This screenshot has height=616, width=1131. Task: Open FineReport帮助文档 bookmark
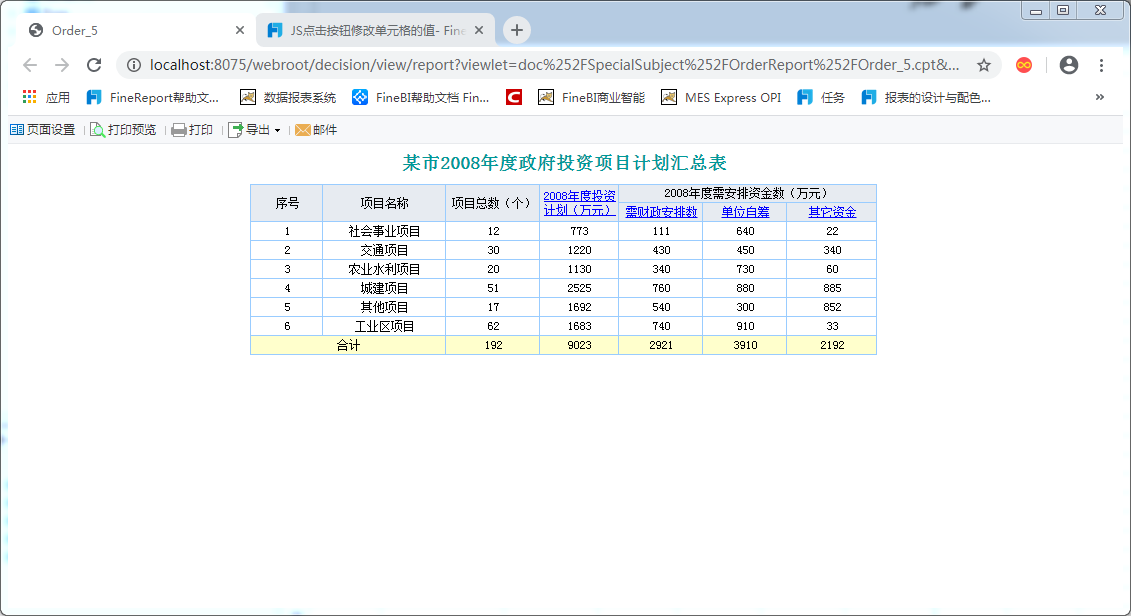click(152, 97)
